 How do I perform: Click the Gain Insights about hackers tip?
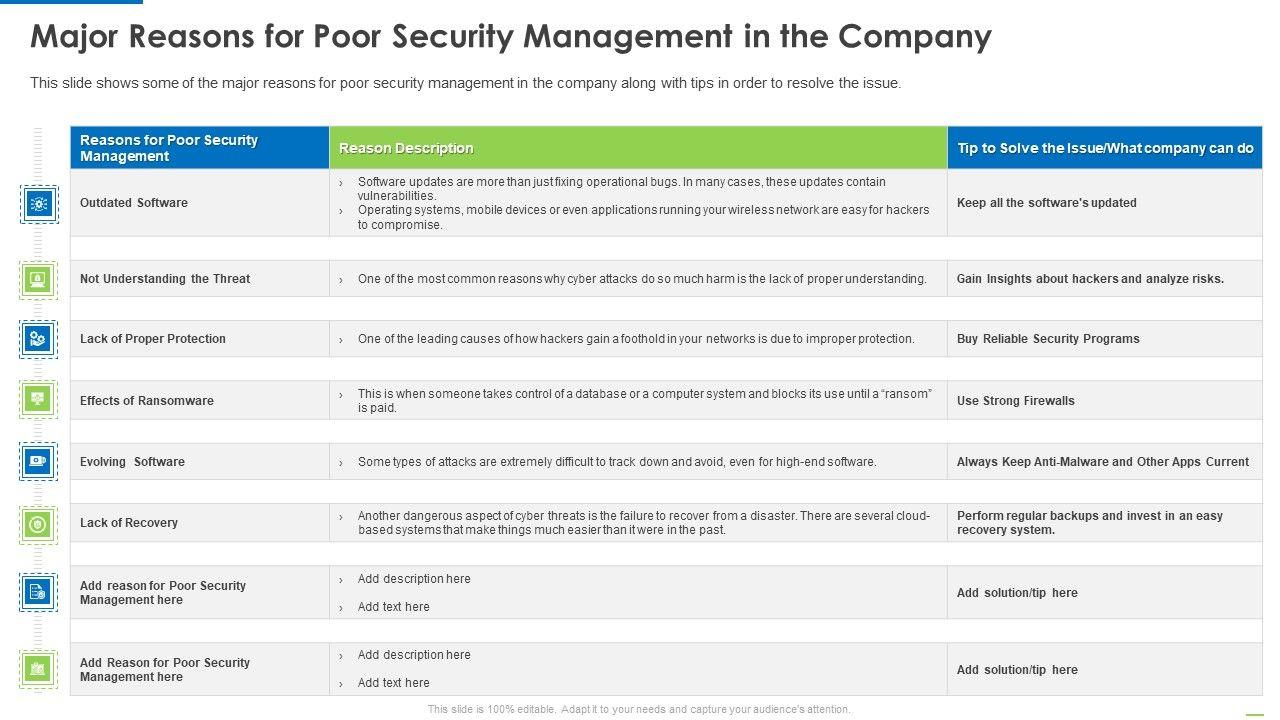[1090, 279]
